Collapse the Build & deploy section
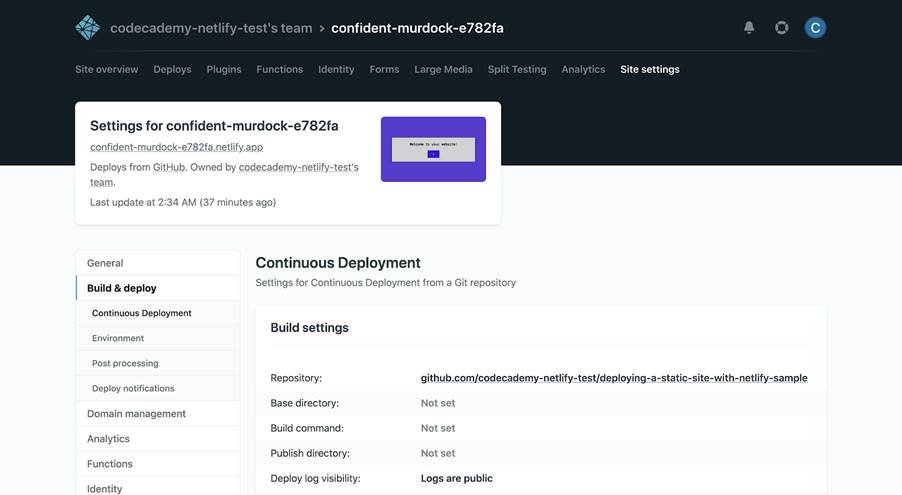Image resolution: width=902 pixels, height=495 pixels. 122,288
